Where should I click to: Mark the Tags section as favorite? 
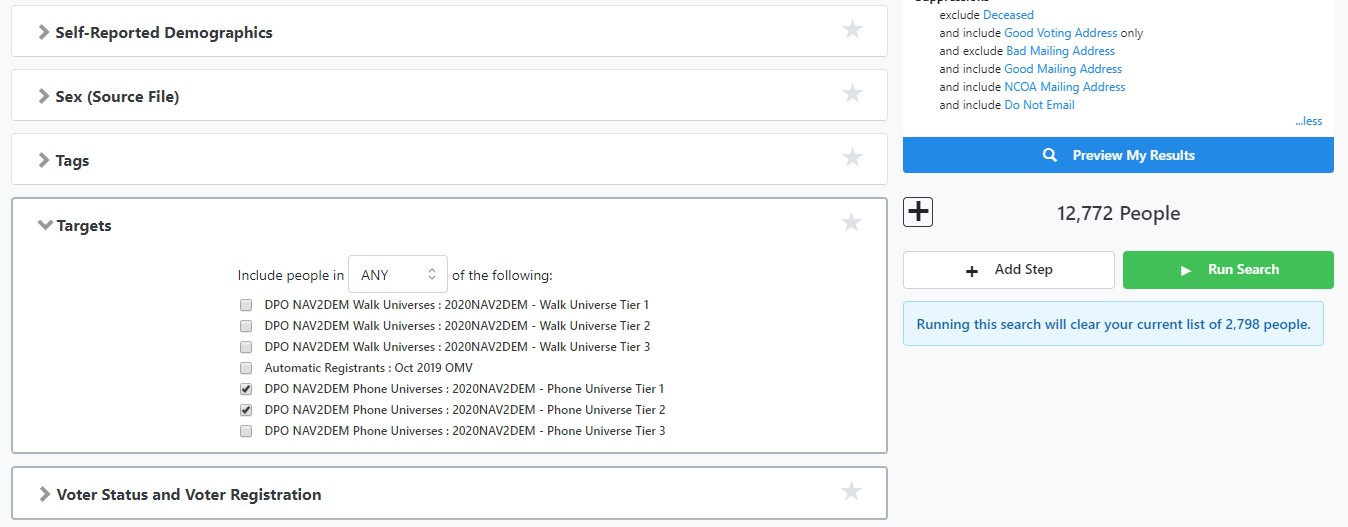(x=852, y=158)
